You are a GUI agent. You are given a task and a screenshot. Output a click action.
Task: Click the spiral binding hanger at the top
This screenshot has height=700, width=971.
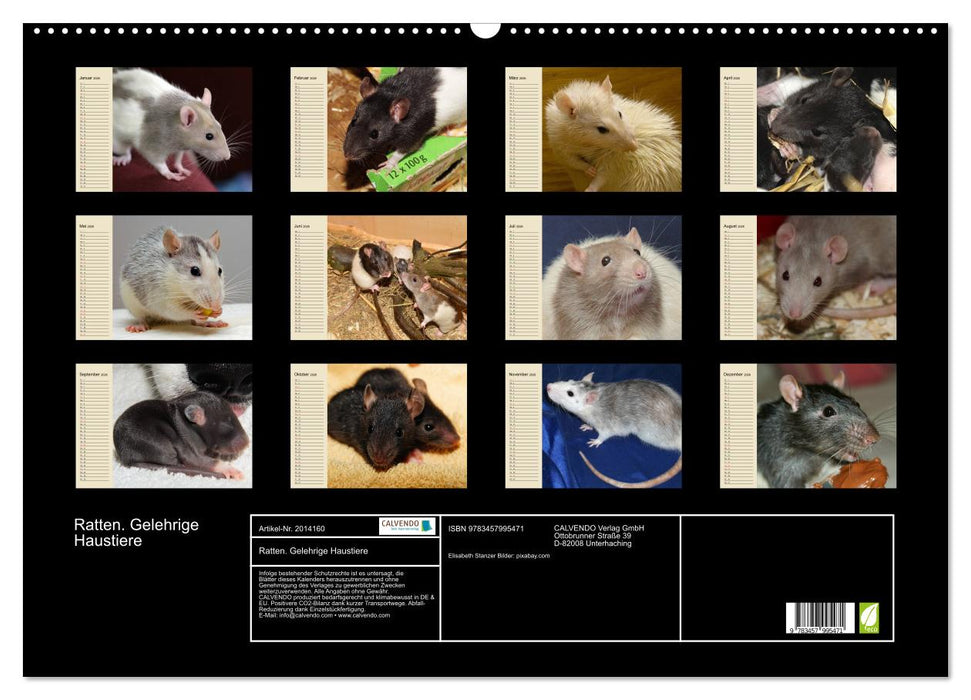pos(484,28)
